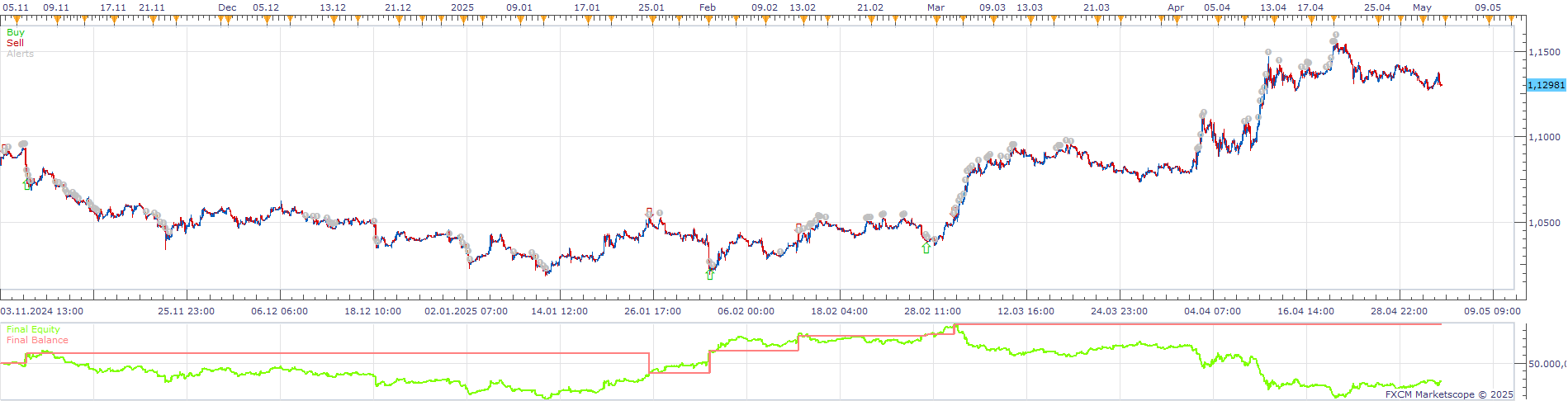
Task: Click the Buy legend label
Action: click(x=16, y=32)
